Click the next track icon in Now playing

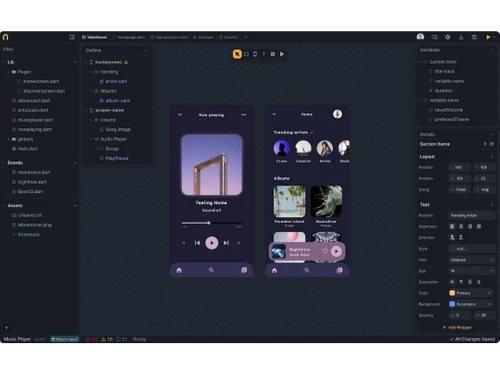pos(226,243)
